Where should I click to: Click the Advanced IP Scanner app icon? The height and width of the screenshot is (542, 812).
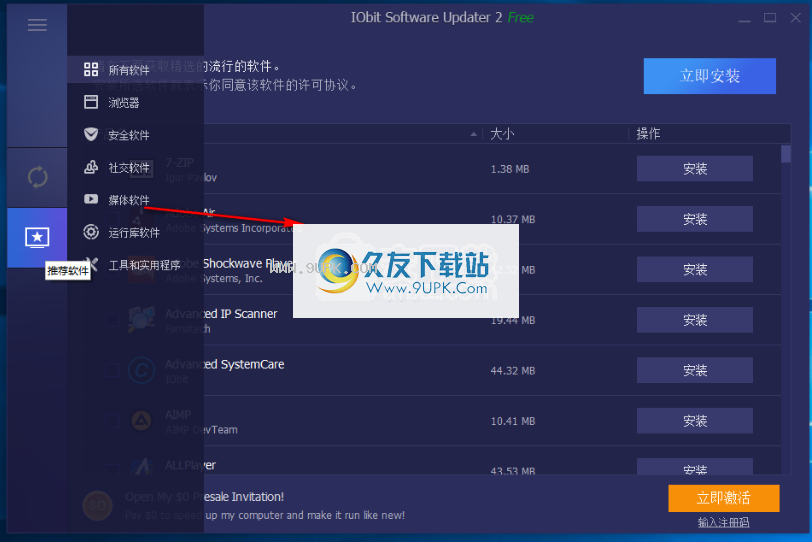pos(141,319)
